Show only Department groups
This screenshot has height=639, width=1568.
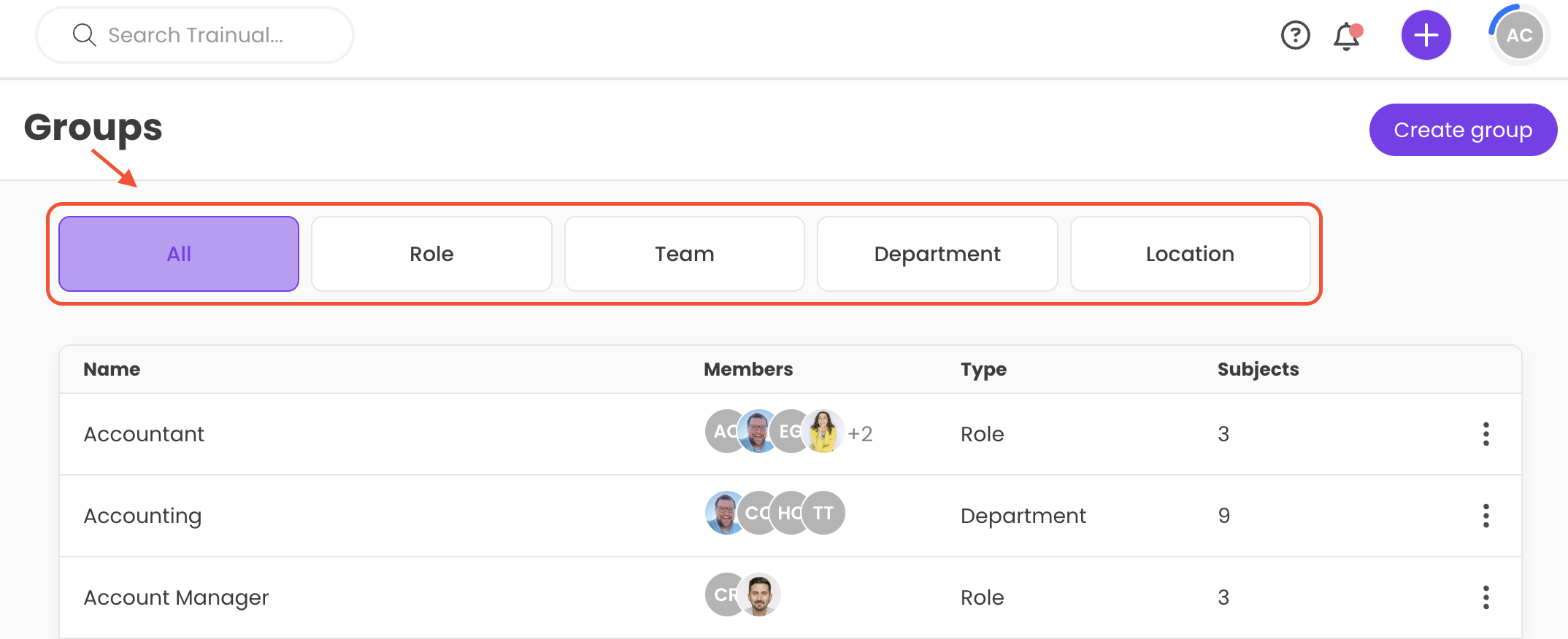click(x=937, y=254)
